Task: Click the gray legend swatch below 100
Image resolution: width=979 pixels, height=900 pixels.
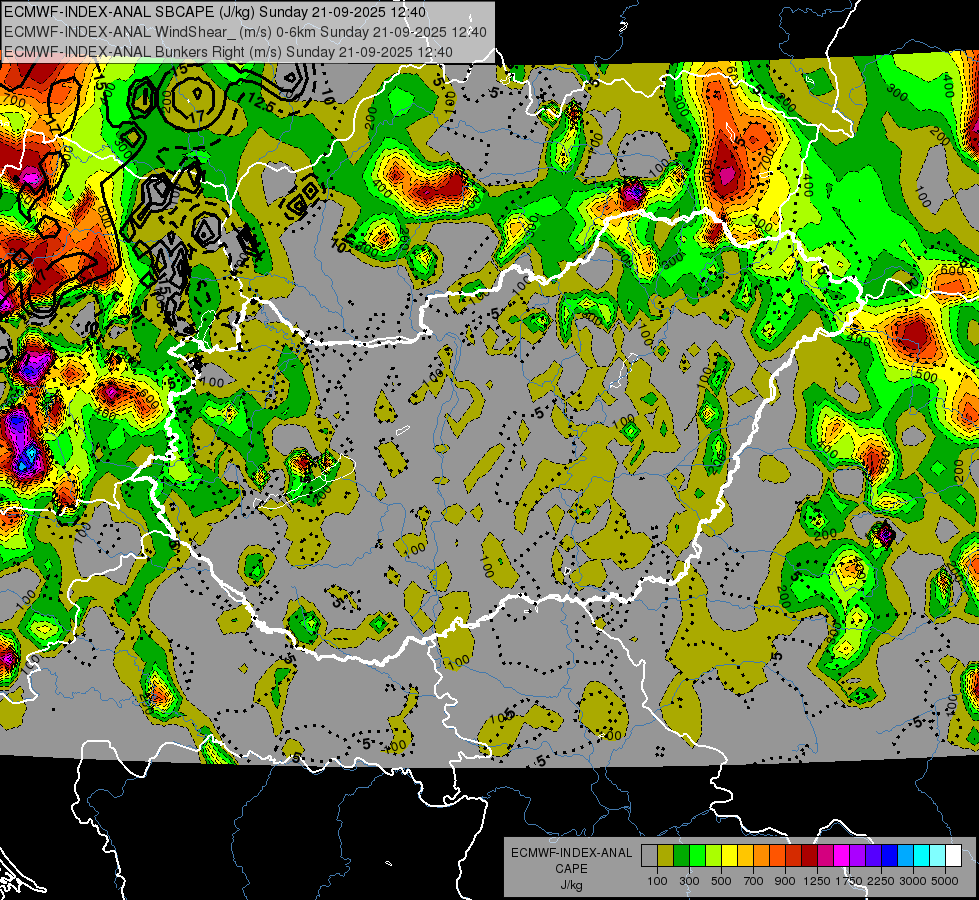Action: tap(649, 856)
